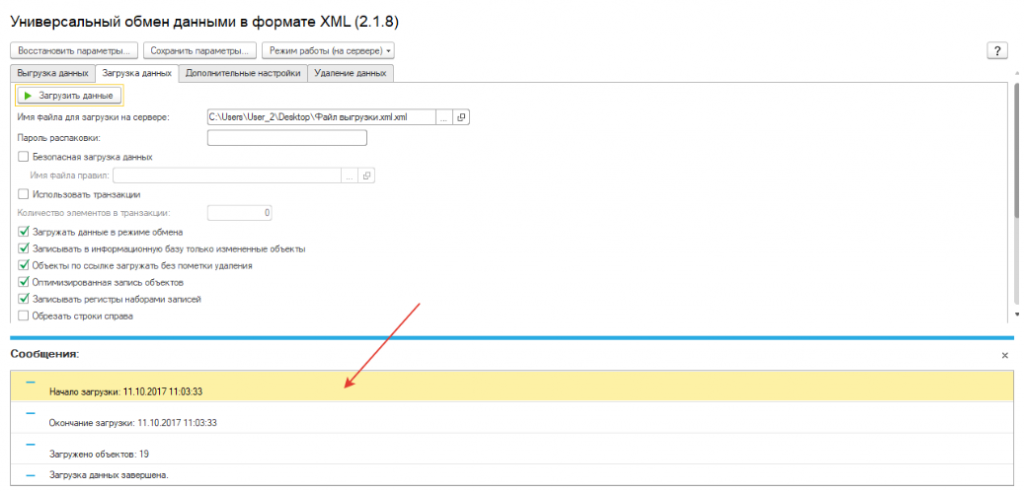This screenshot has height=492, width=1024.
Task: Click Количество элементов в транзакции field
Action: point(239,213)
